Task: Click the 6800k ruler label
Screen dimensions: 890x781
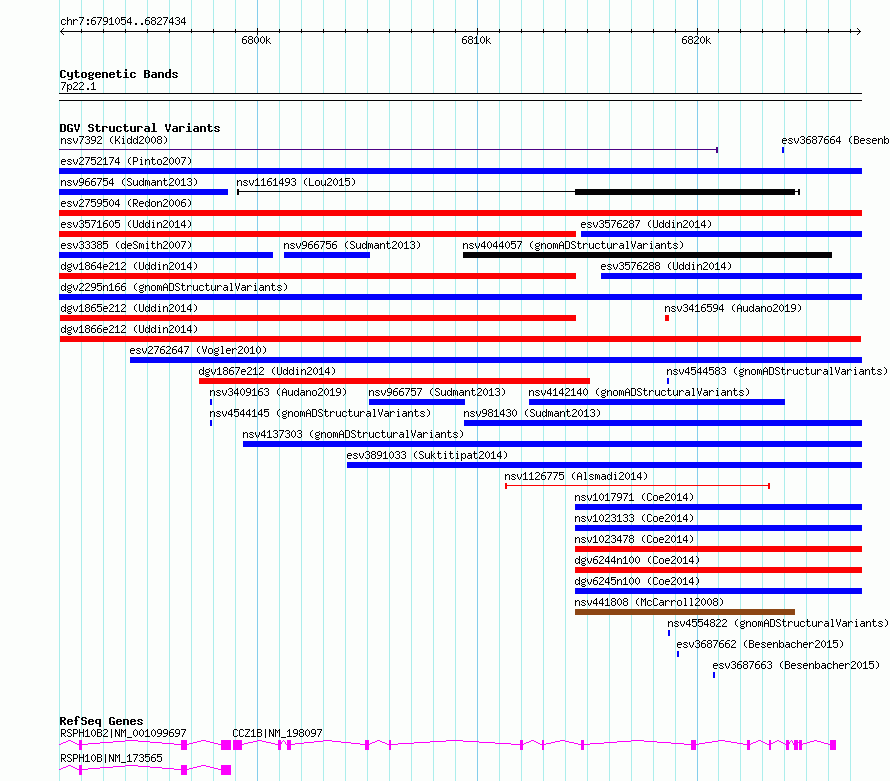Action: [256, 40]
